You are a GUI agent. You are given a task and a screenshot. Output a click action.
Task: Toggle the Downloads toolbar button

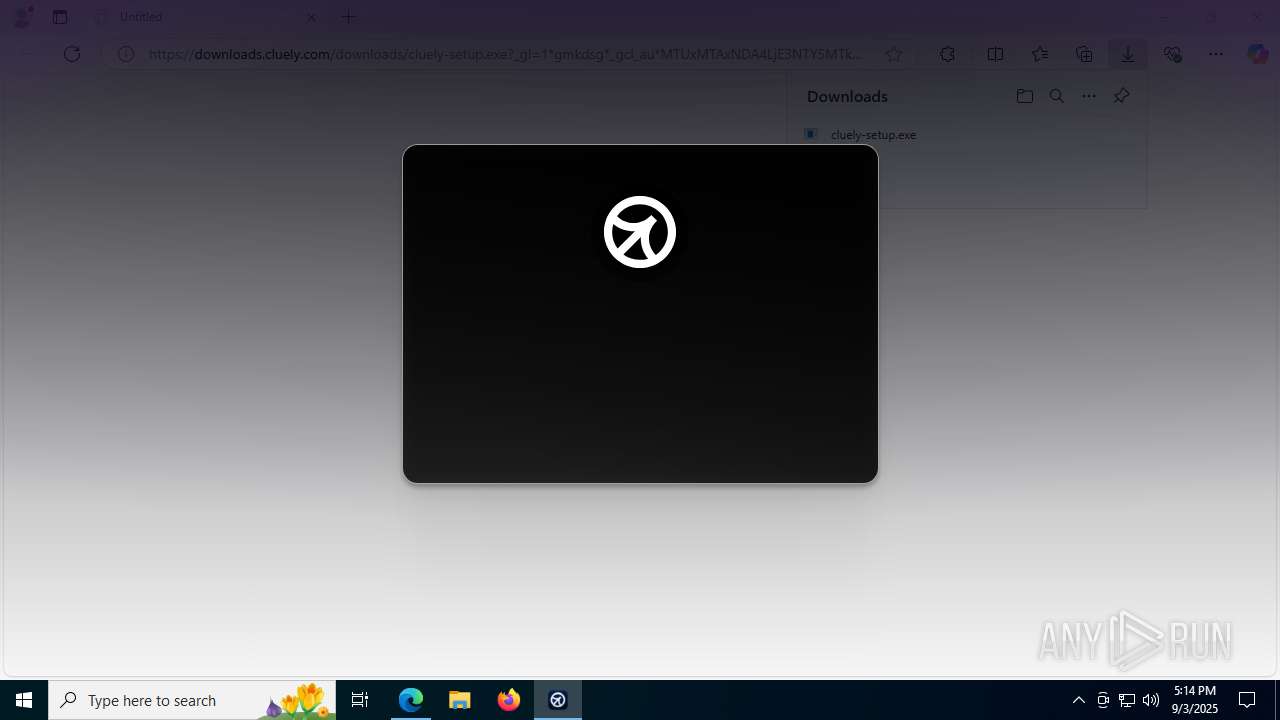point(1128,54)
